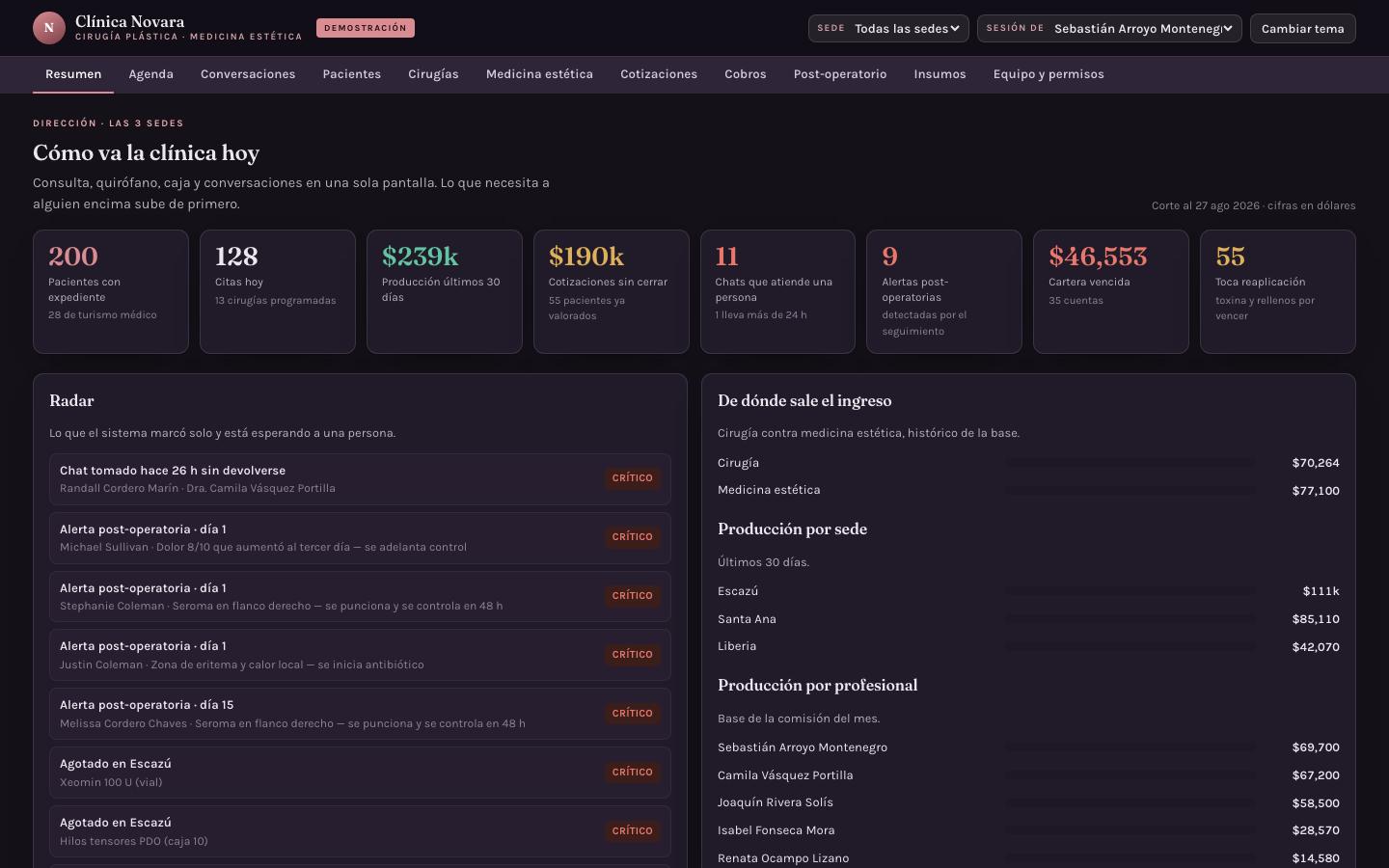The height and width of the screenshot is (868, 1389).
Task: Click the 'Producción por sede' heading
Action: pyautogui.click(x=792, y=529)
